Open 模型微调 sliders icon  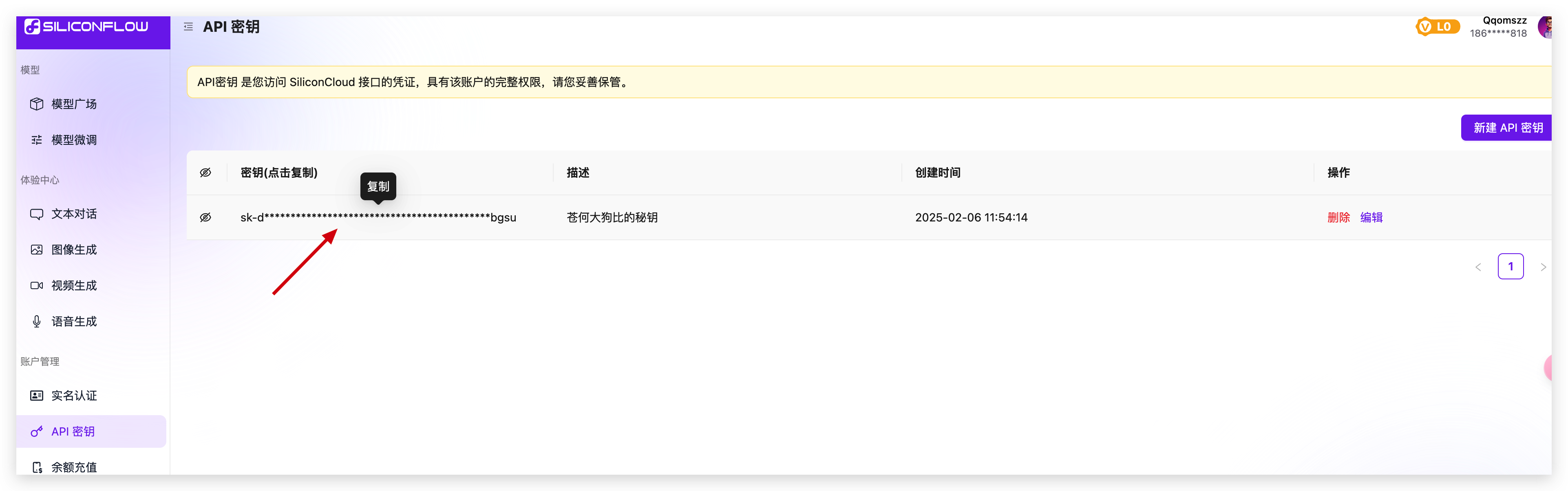[x=37, y=140]
